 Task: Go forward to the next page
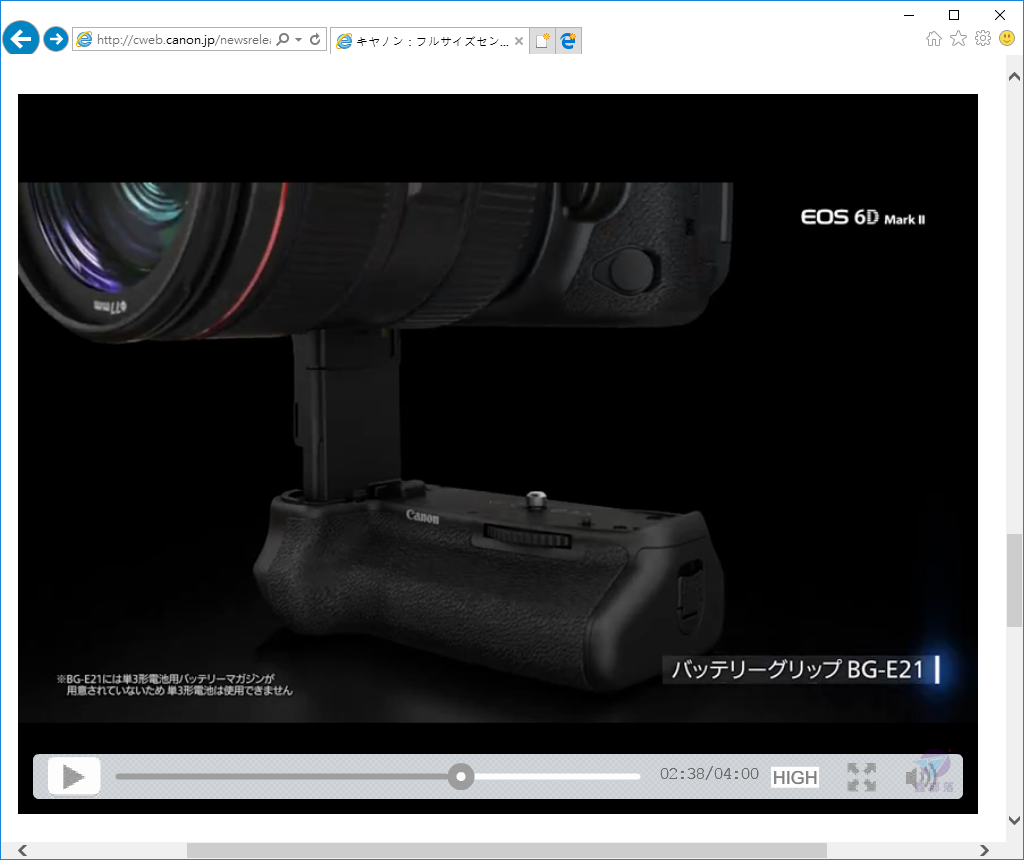(56, 39)
